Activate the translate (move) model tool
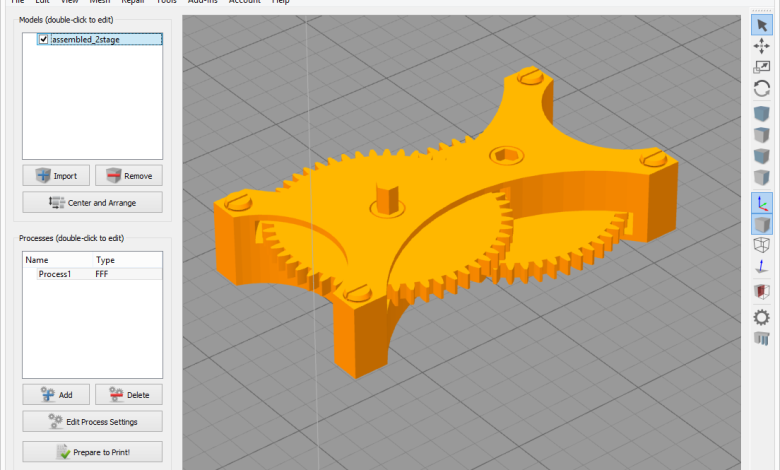This screenshot has height=470, width=780. [x=761, y=46]
